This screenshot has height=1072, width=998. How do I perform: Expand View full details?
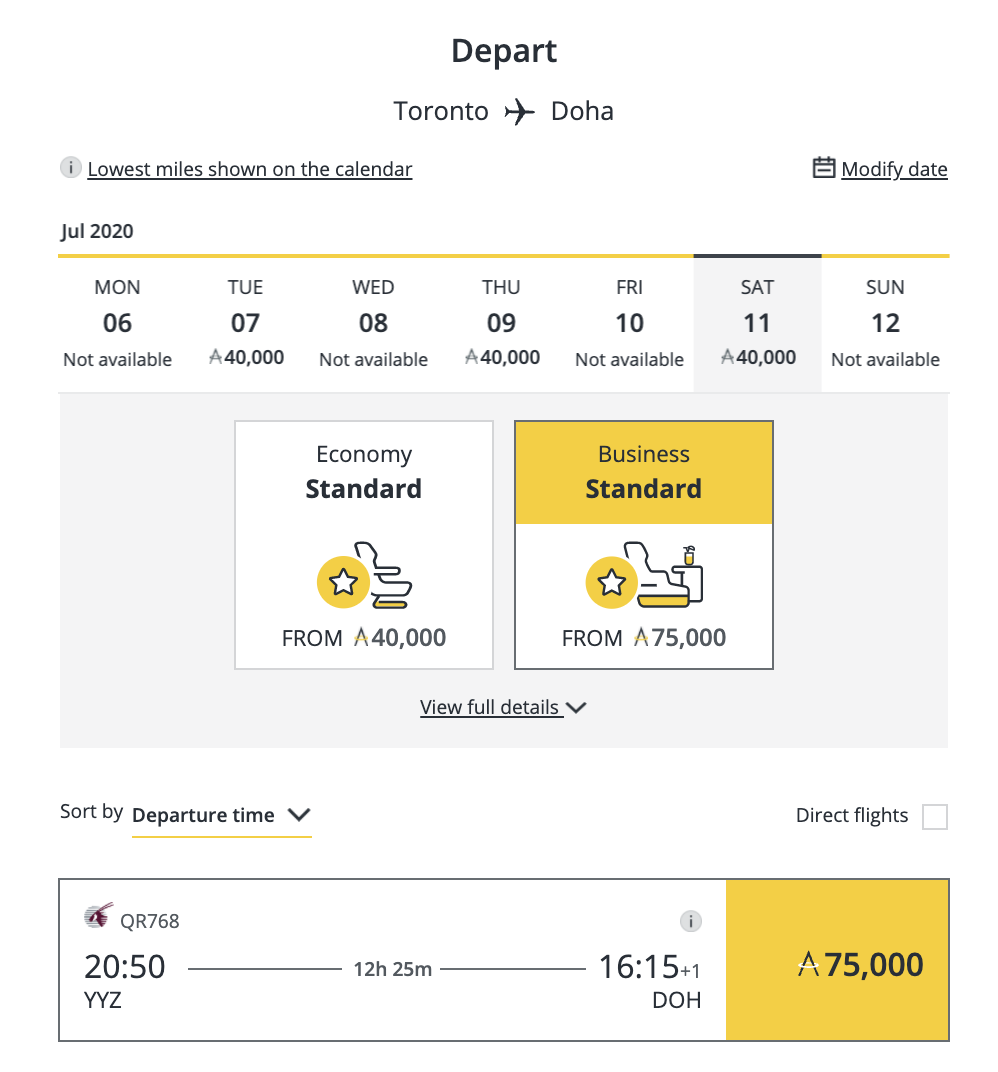[x=490, y=707]
